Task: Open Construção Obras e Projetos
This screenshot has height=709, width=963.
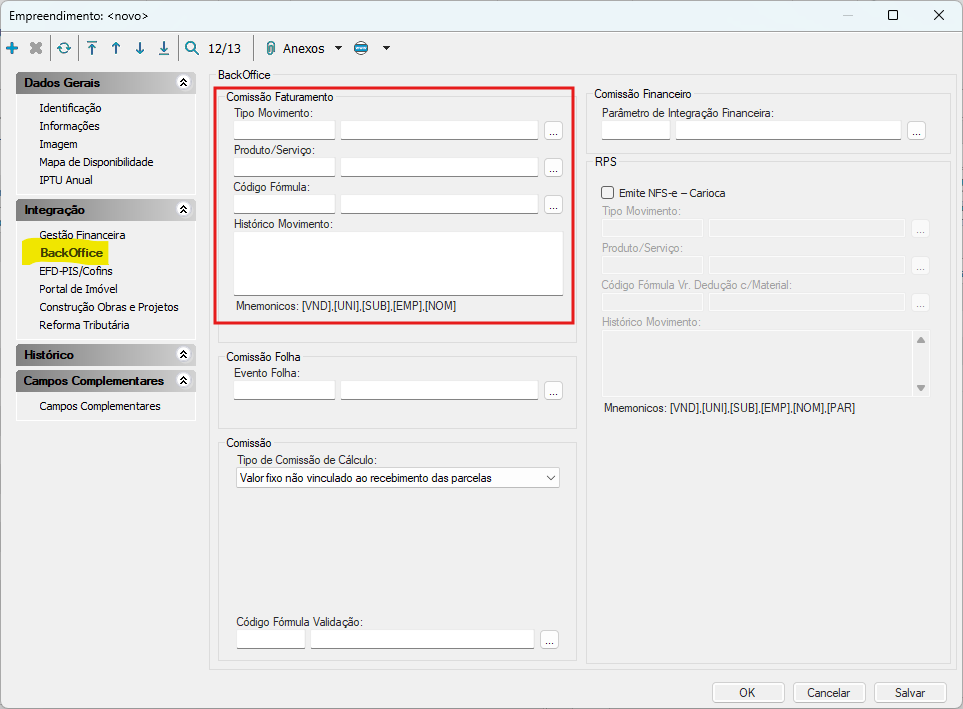Action: [x=109, y=307]
